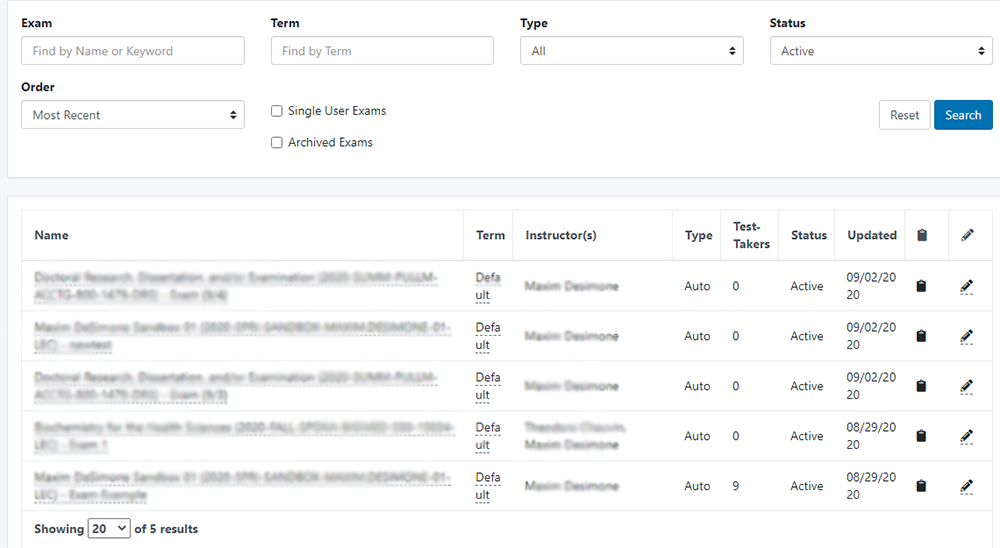The height and width of the screenshot is (548, 1000).
Task: Click clipboard icon for exam with 9 test-takers
Action: (921, 486)
